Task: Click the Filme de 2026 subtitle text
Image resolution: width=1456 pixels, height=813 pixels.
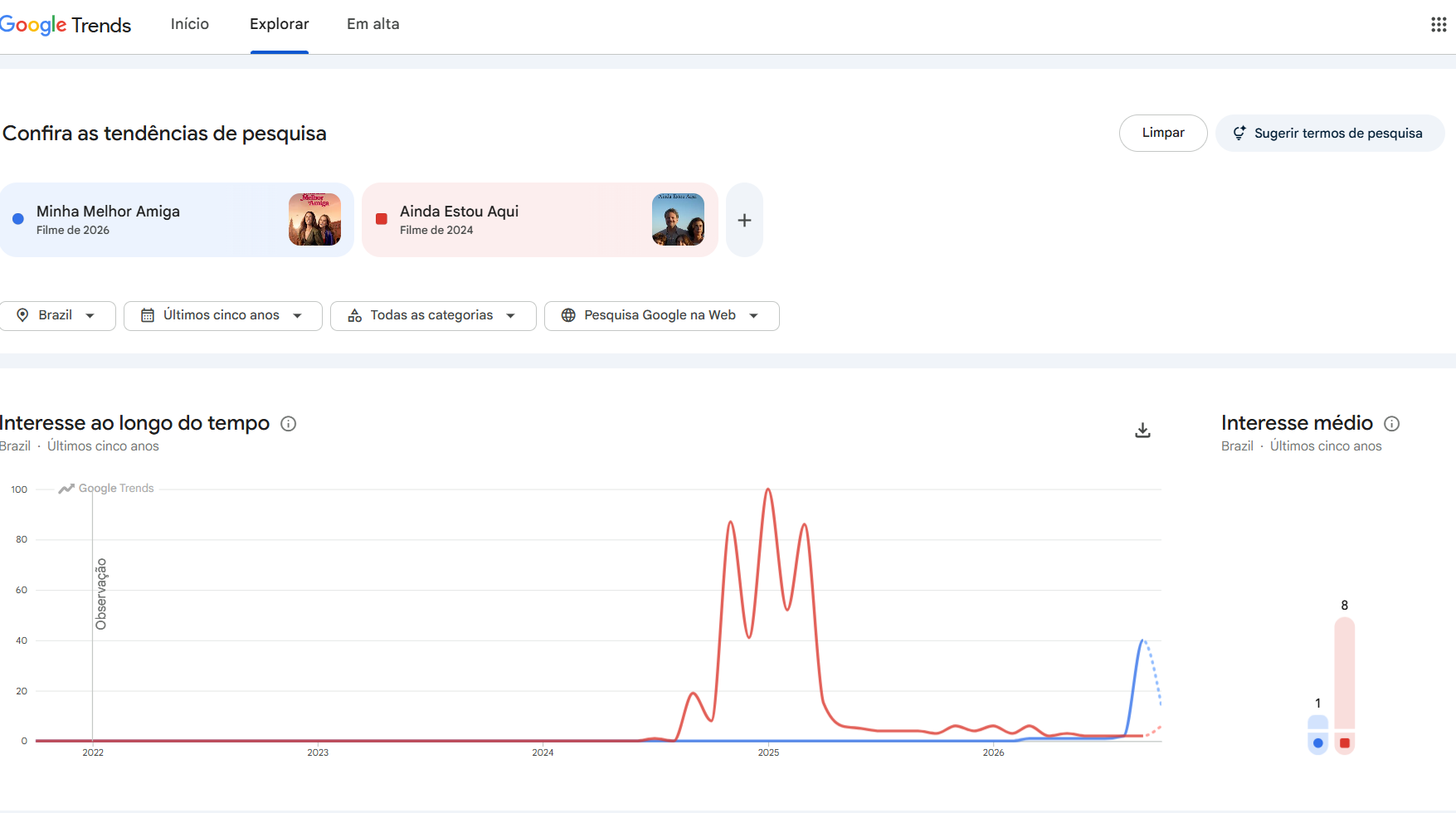Action: click(73, 231)
